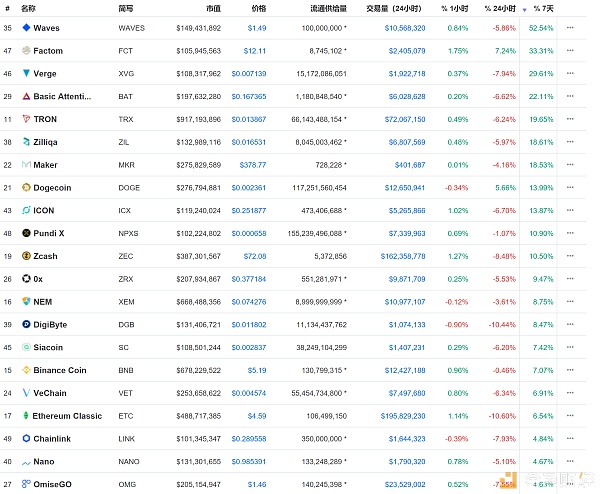Open the Ethereum Classic name link
This screenshot has height=494, width=600.
(67, 416)
